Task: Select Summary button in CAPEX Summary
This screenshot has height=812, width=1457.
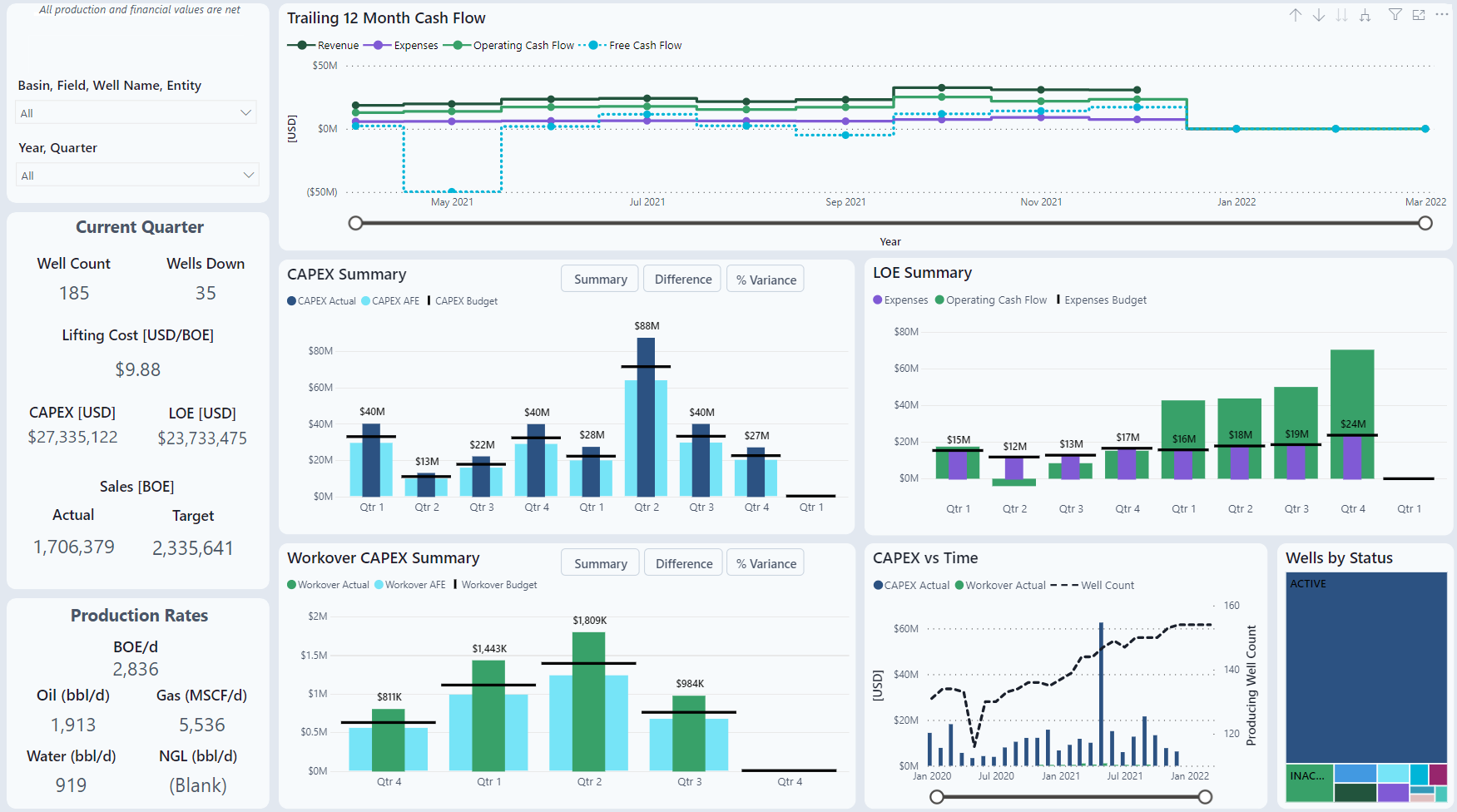Action: click(600, 280)
